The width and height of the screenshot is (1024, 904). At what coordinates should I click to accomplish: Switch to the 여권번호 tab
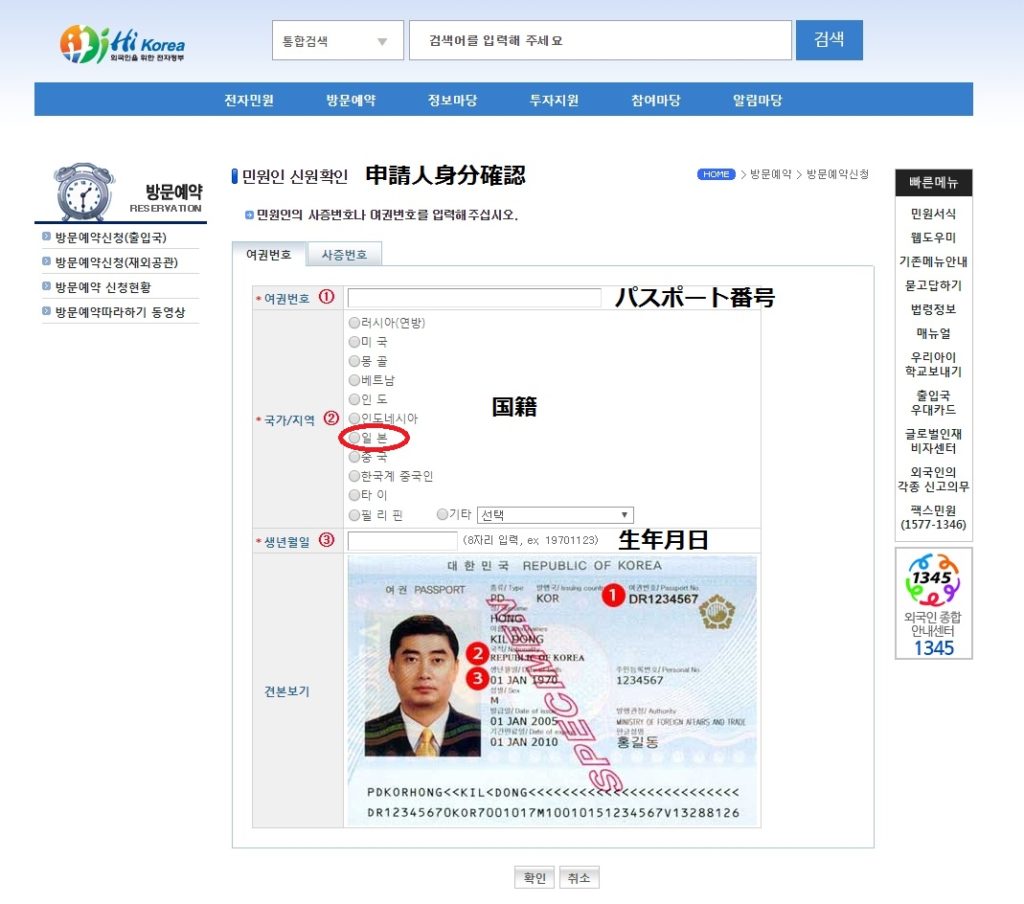point(268,254)
